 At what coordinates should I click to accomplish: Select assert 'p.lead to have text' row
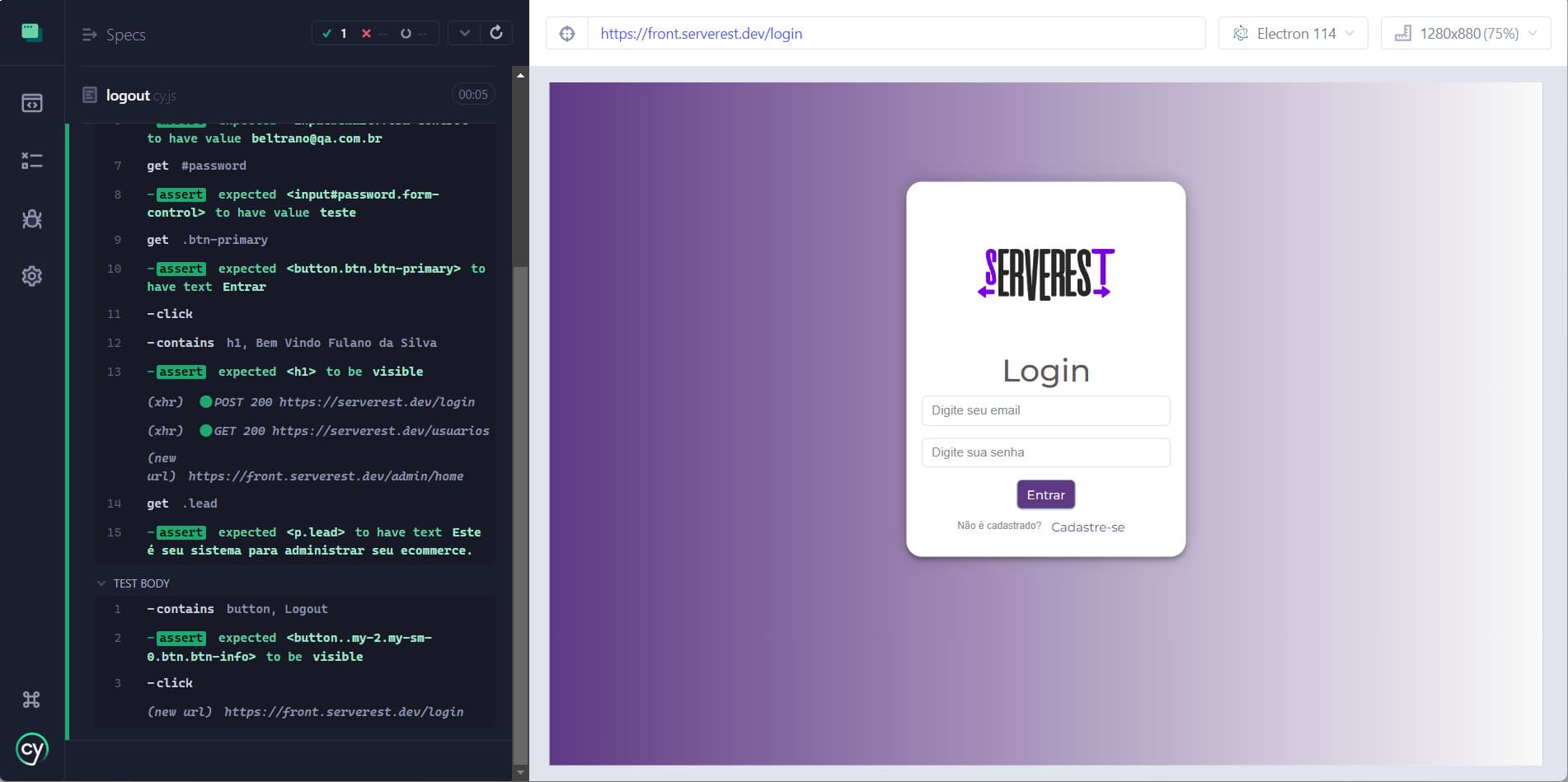(x=295, y=541)
